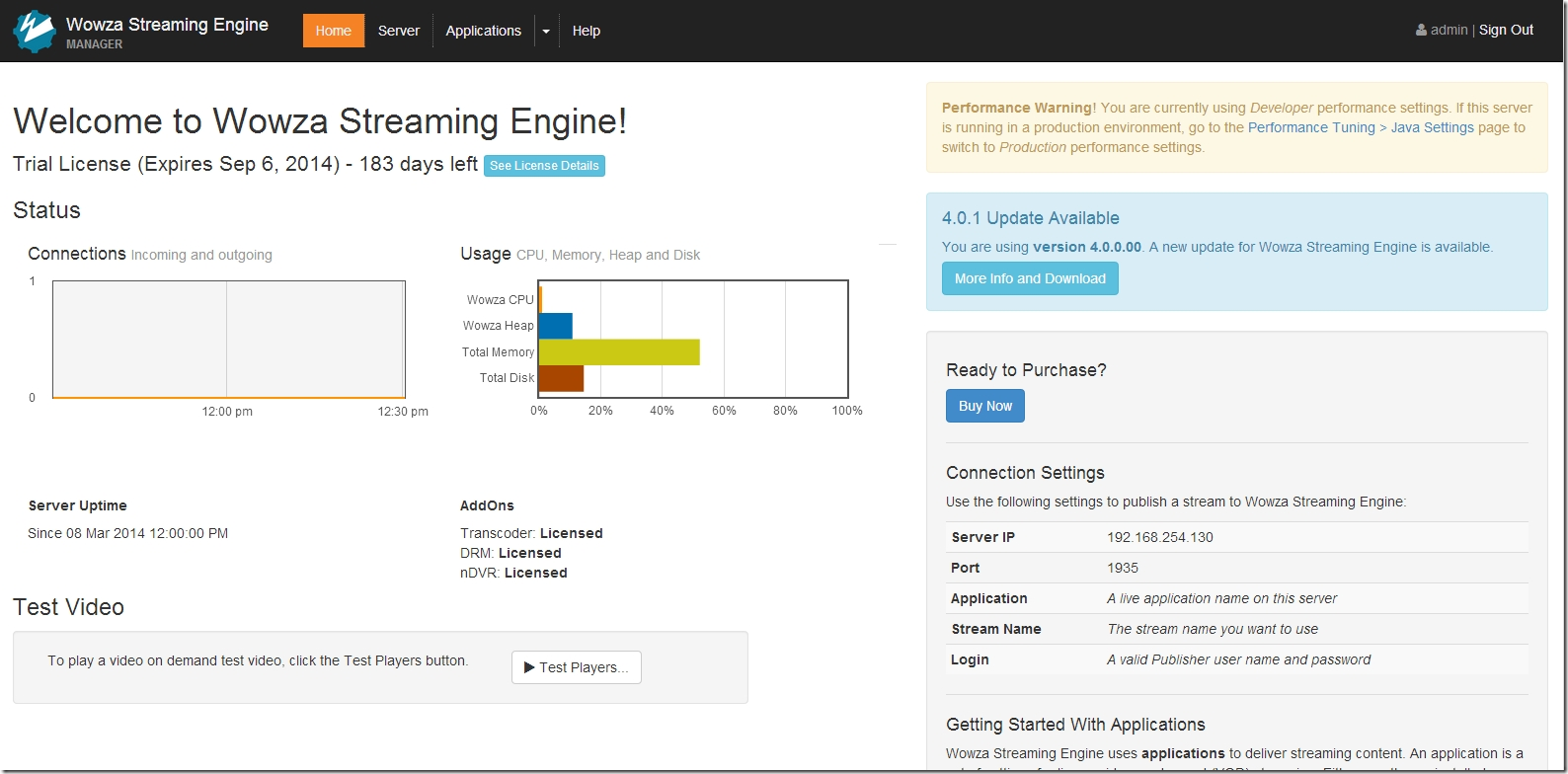Open the Home tab

[x=334, y=31]
